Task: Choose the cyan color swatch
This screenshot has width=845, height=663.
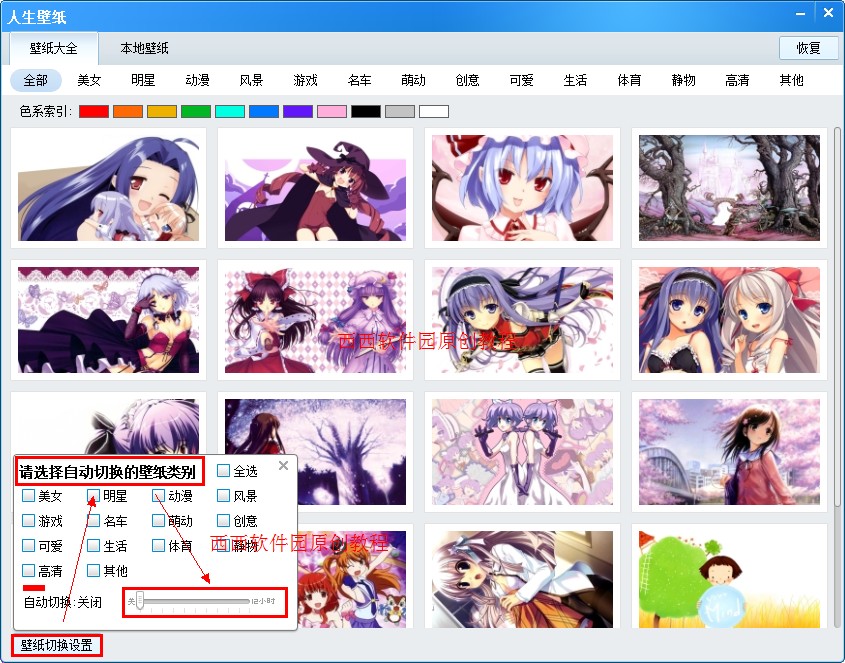Action: [230, 112]
